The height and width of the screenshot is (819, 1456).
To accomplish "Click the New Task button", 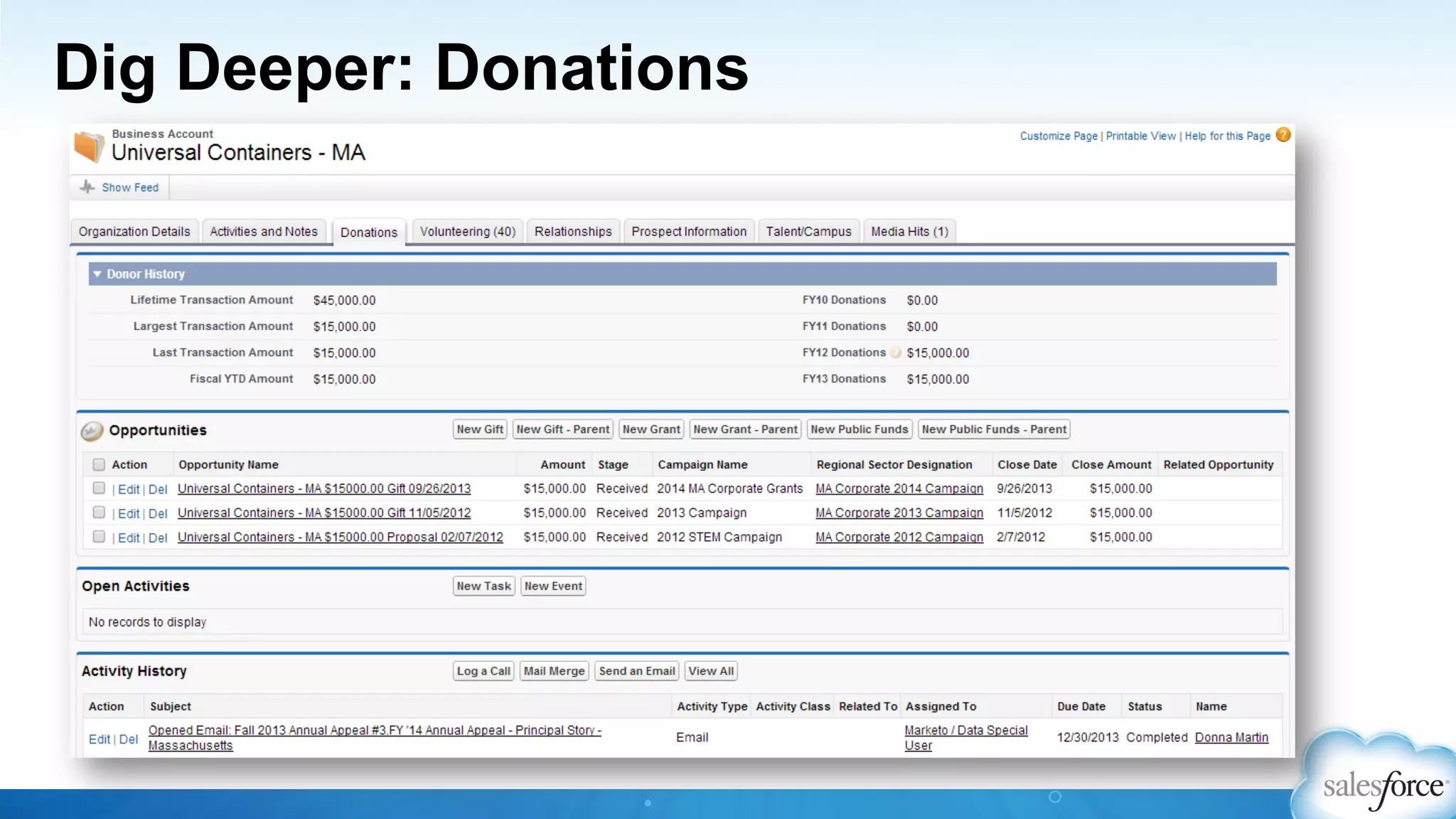I will 483,587.
